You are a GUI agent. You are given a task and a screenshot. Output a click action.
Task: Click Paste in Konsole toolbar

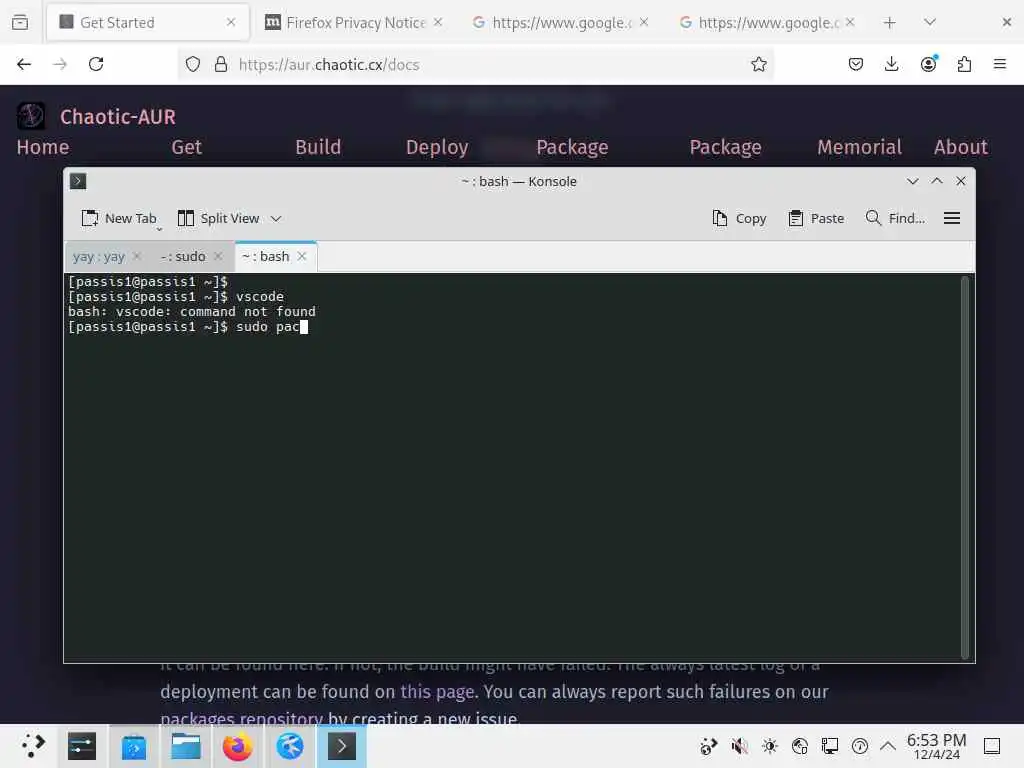[816, 218]
